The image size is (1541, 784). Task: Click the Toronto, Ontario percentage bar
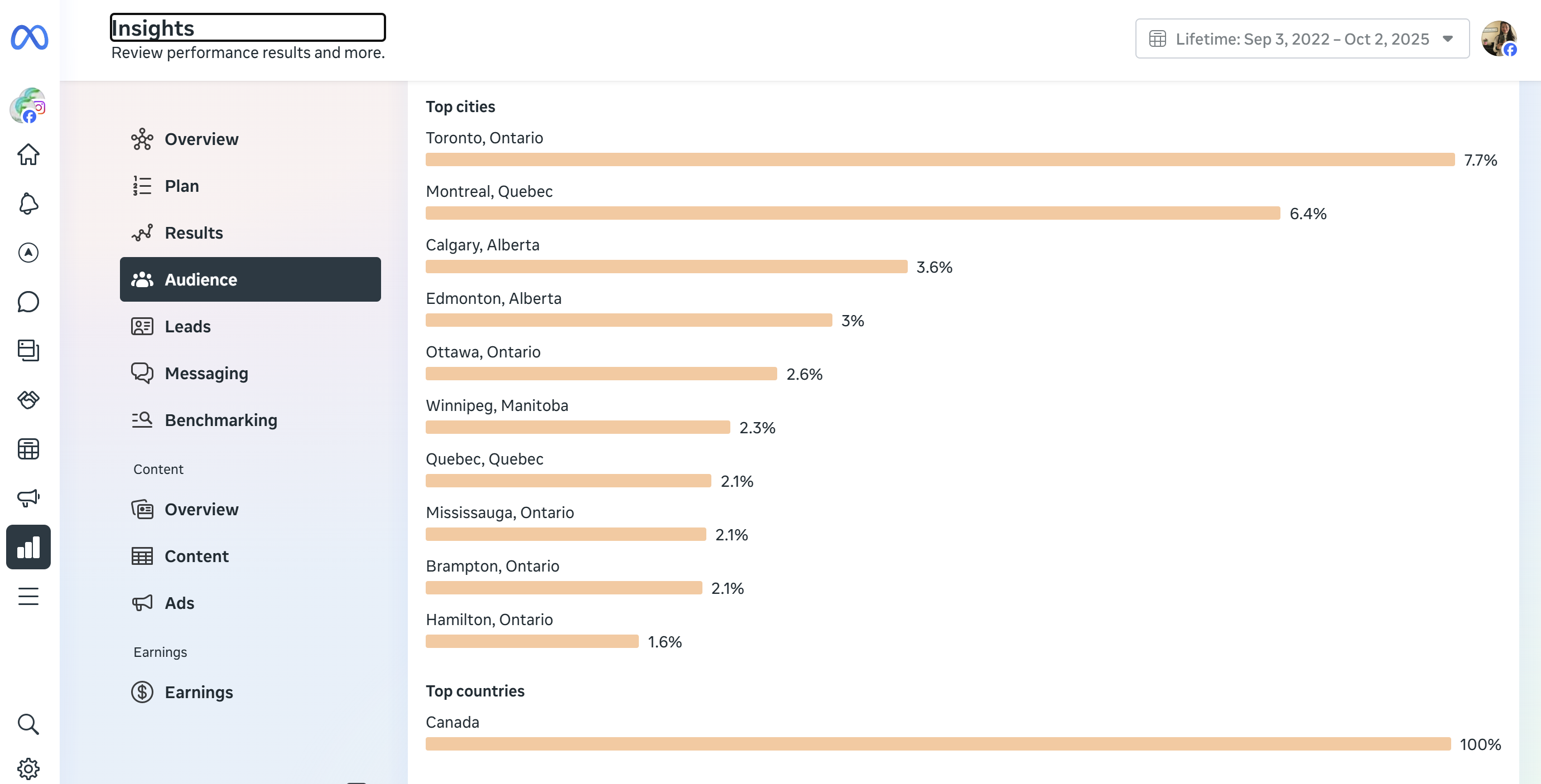click(939, 159)
